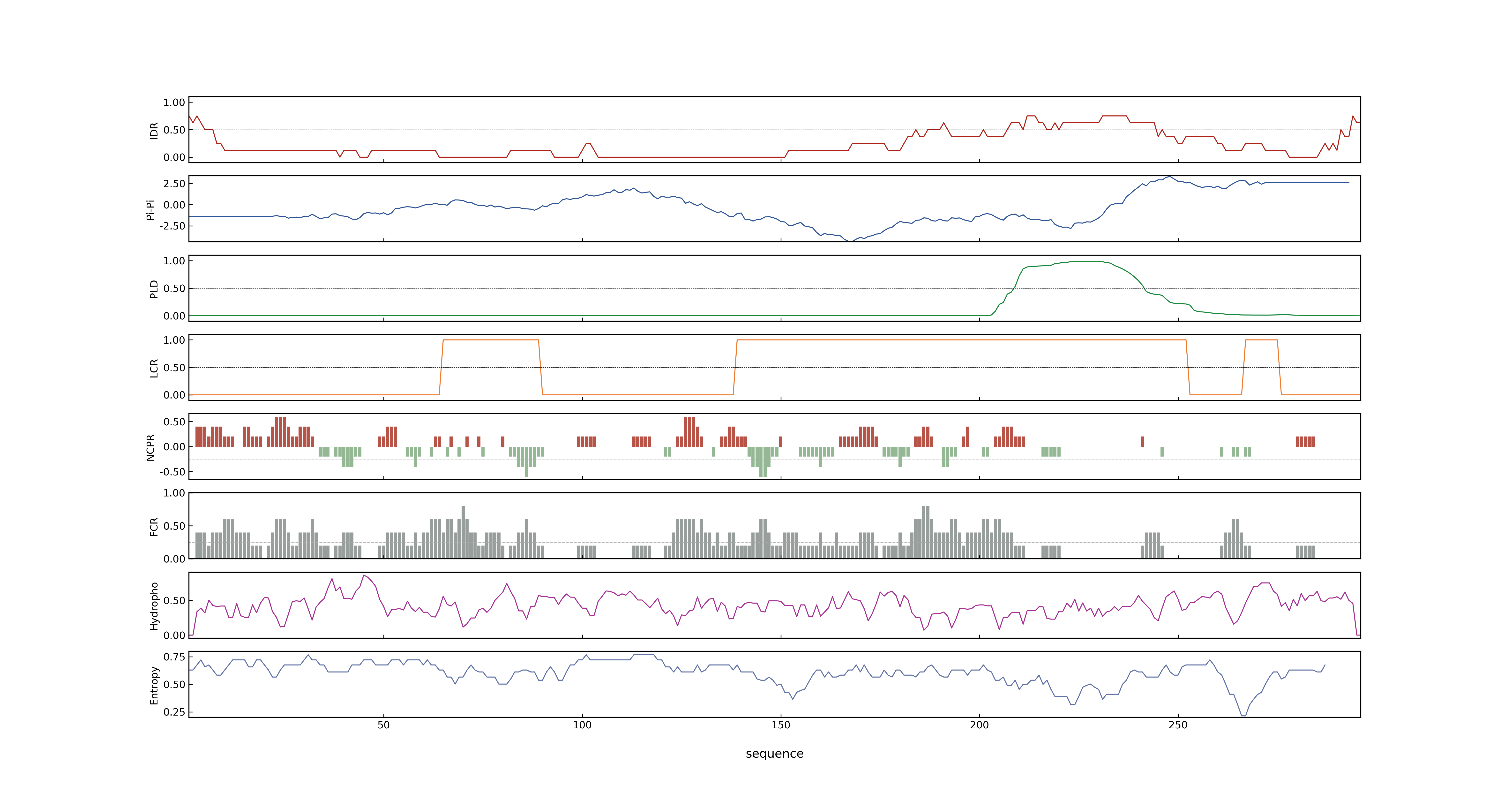Viewport: 1512px width, 806px height.
Task: Click the first LCR plateau after position 50
Action: [491, 340]
